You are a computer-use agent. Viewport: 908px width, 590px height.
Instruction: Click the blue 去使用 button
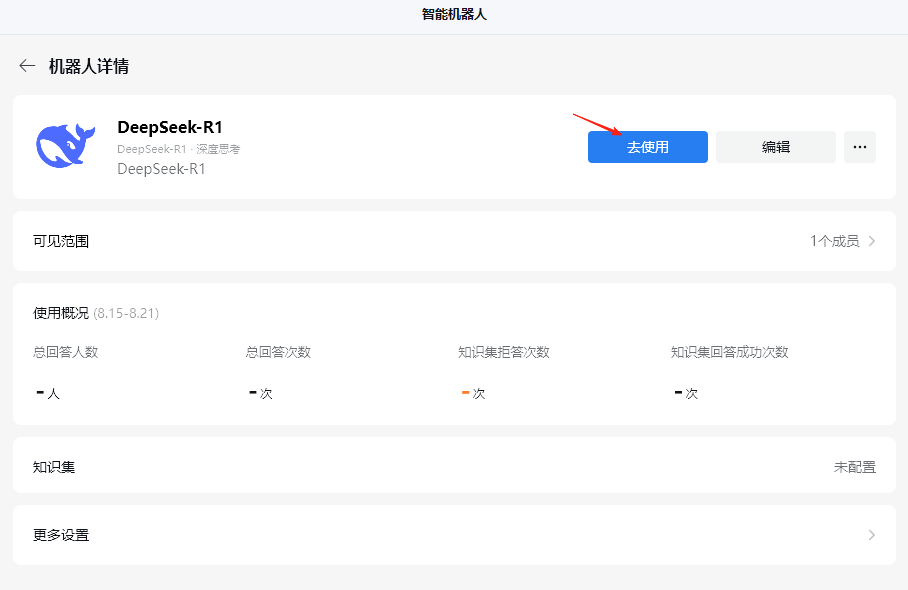(647, 147)
